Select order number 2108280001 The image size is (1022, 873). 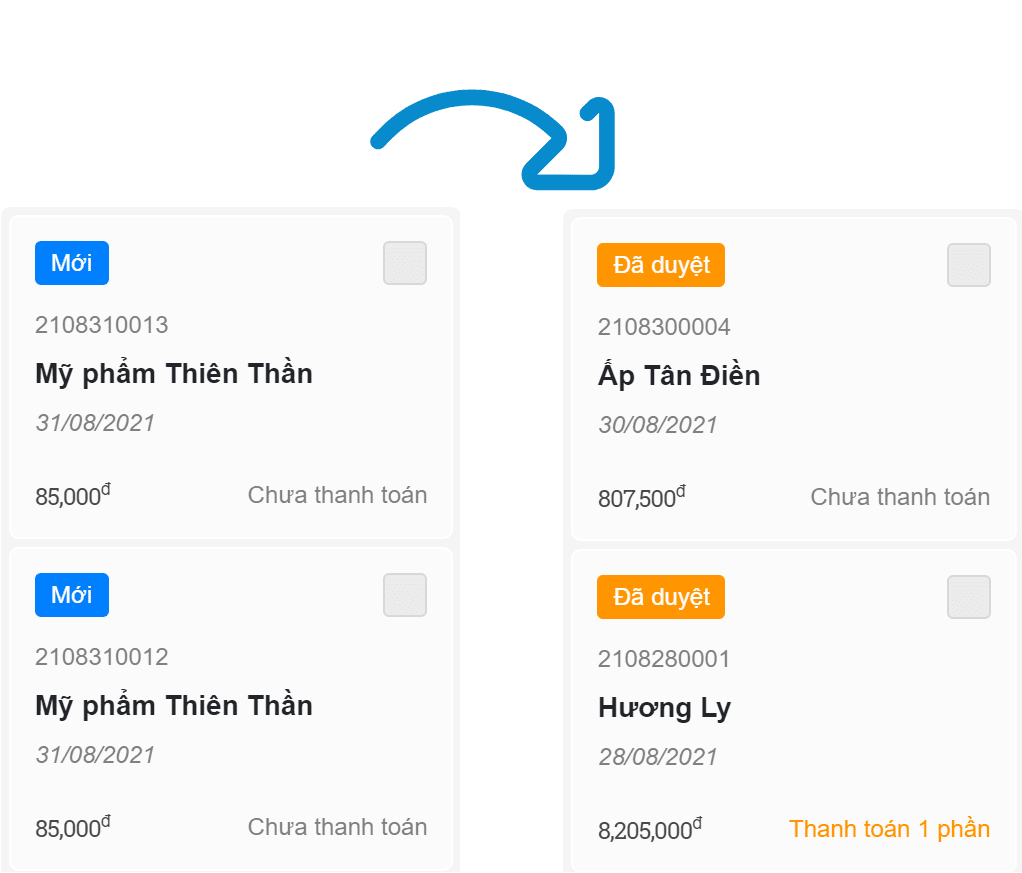[663, 659]
